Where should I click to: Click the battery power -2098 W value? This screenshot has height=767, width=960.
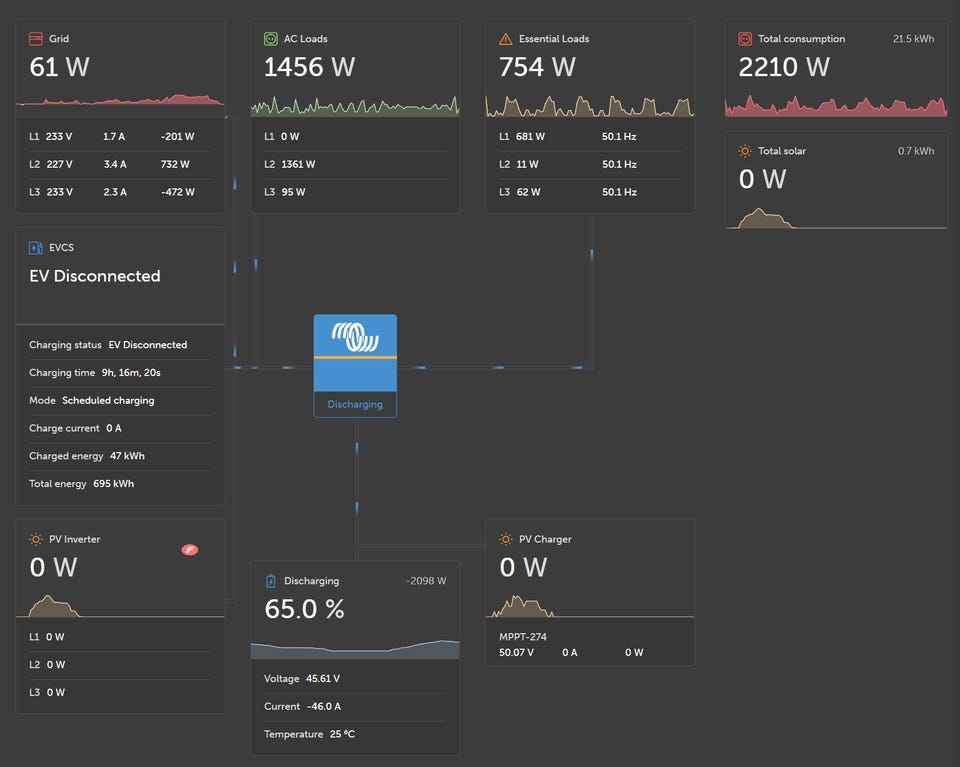[x=426, y=581]
